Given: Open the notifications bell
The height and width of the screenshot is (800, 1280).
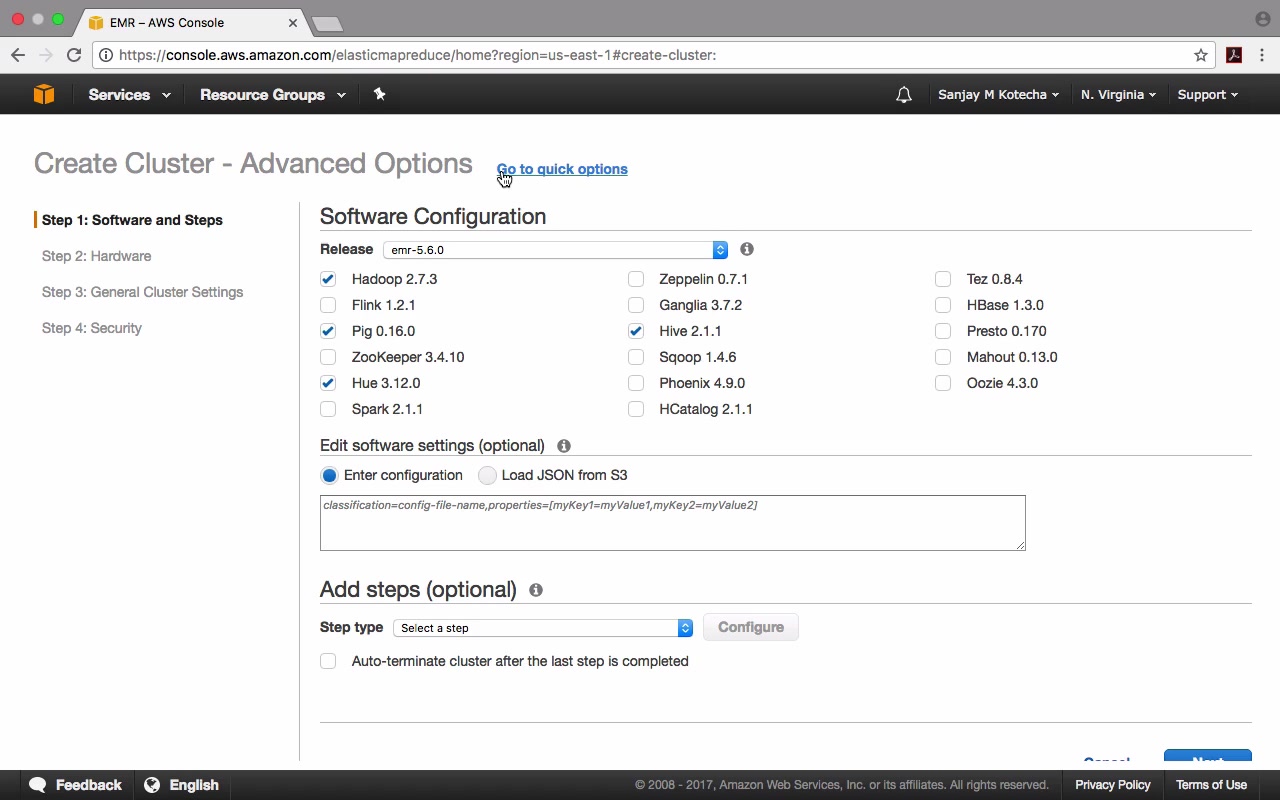Looking at the screenshot, I should (x=904, y=95).
